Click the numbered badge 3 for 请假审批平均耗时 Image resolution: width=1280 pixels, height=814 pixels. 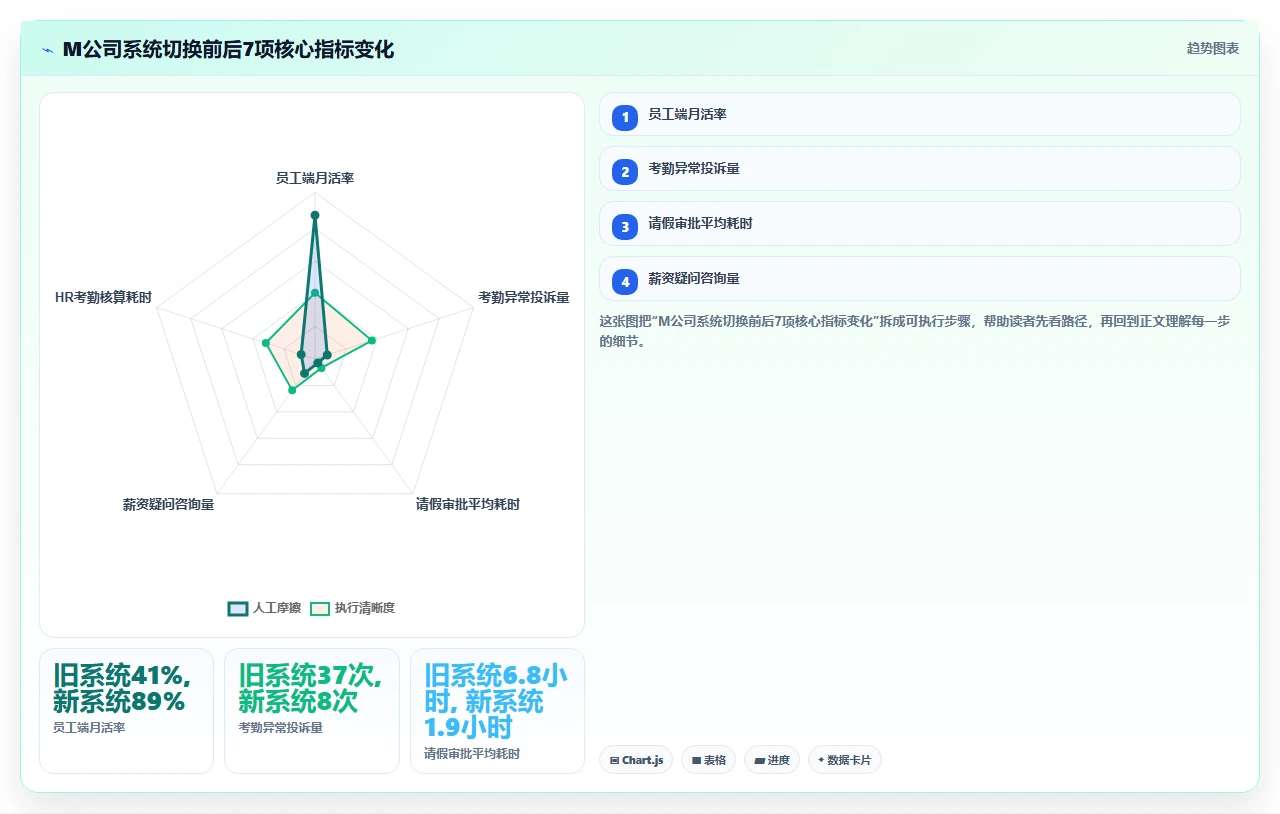625,227
